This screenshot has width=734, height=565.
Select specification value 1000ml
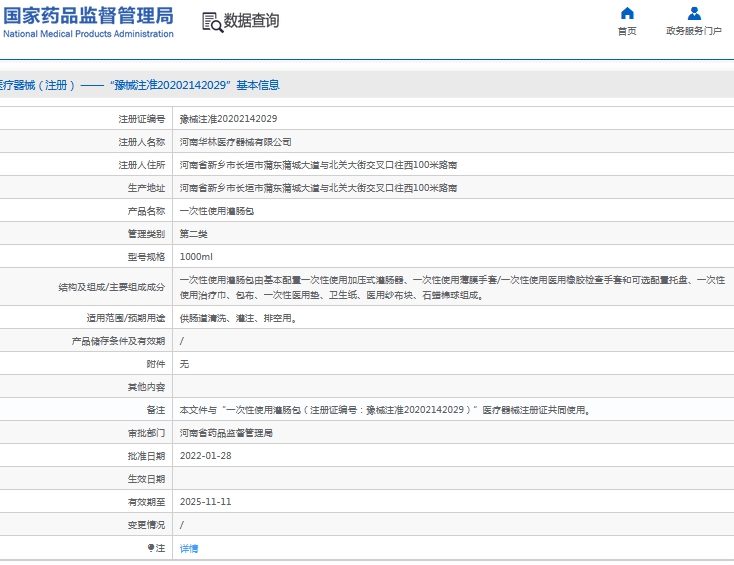click(196, 257)
